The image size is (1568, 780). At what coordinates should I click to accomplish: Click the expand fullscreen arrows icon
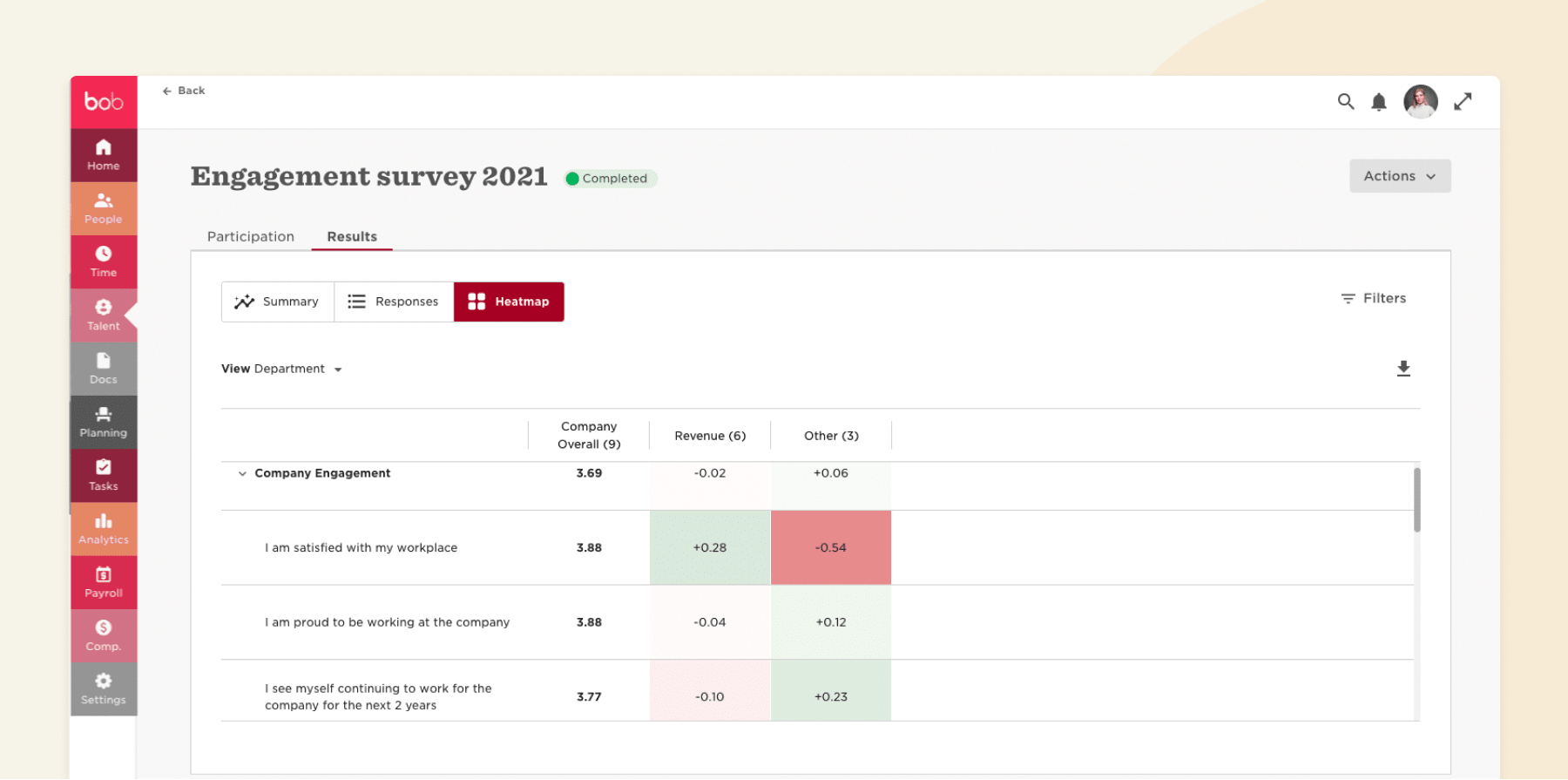(1463, 102)
